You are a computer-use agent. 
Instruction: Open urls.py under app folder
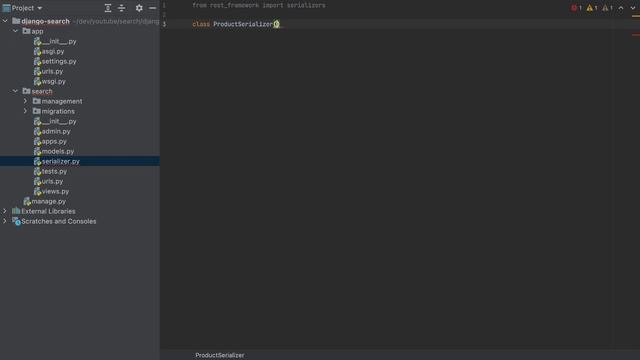coord(52,71)
